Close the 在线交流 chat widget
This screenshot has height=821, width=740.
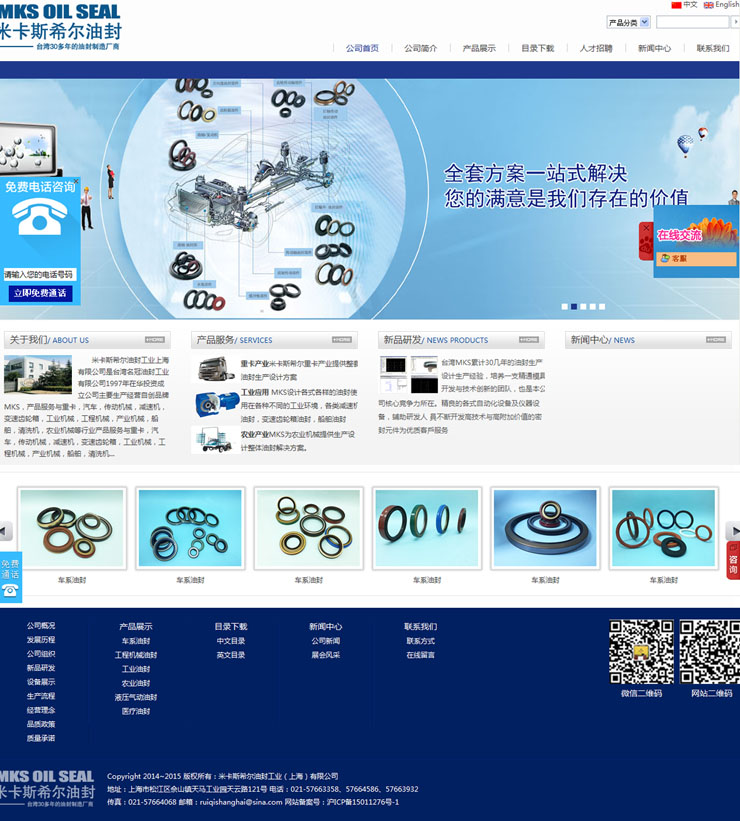coord(646,228)
